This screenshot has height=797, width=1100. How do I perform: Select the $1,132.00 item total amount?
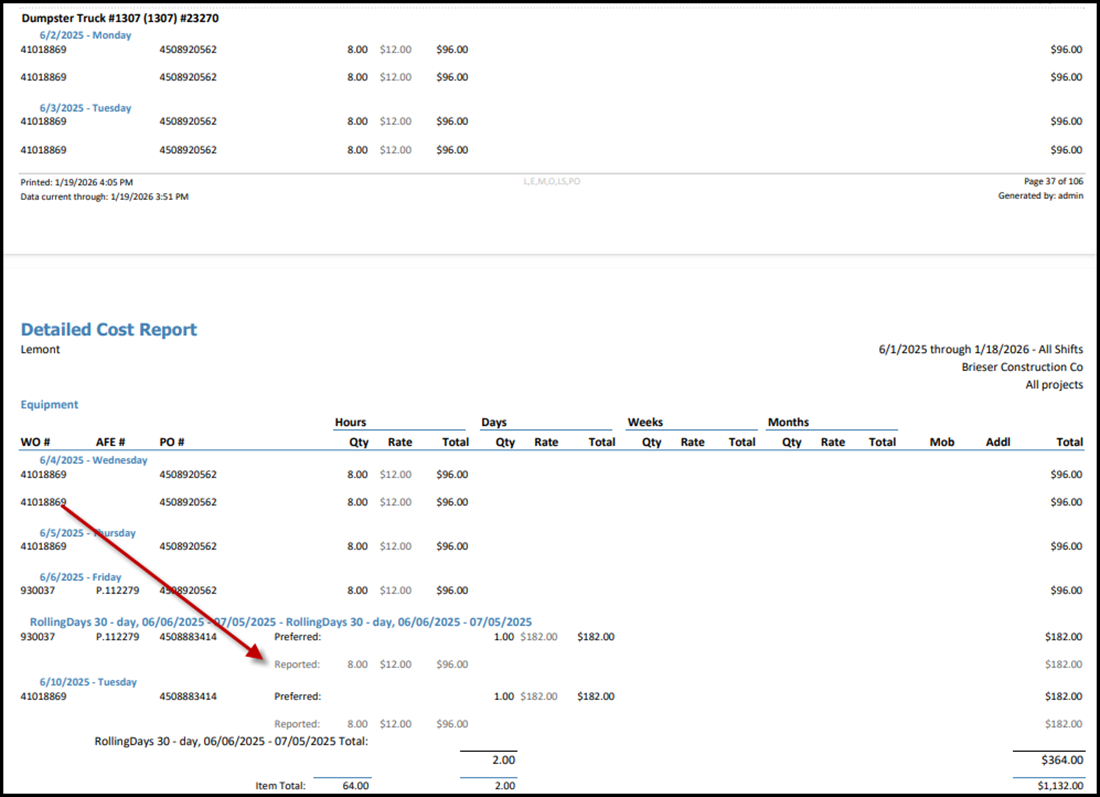pos(1058,786)
